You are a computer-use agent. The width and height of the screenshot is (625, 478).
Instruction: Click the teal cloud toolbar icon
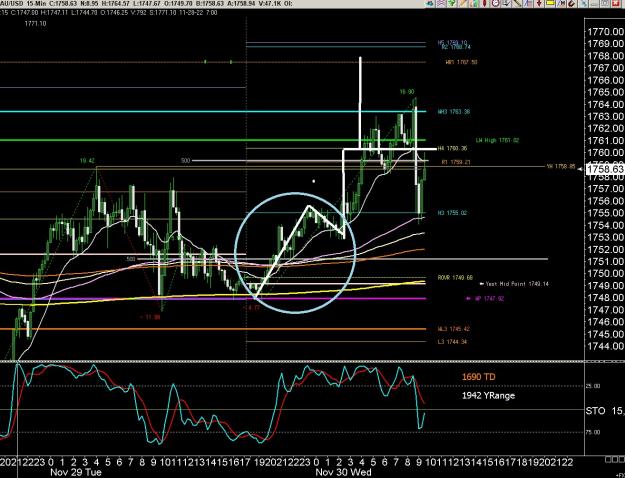tap(429, 3)
